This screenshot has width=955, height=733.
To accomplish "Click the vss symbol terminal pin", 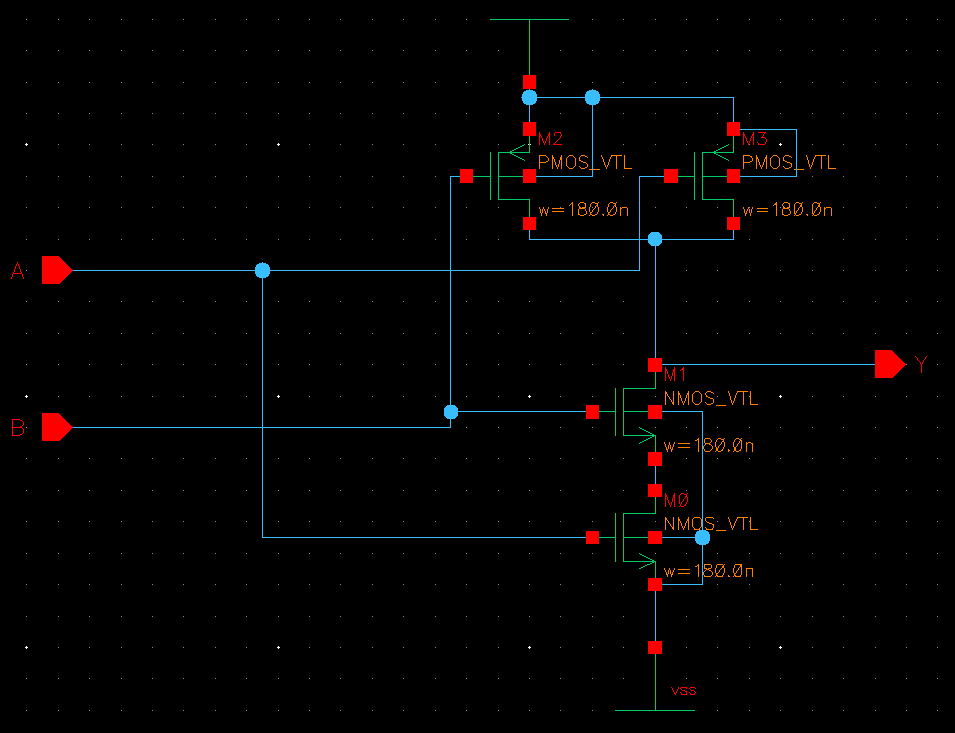I will (655, 647).
